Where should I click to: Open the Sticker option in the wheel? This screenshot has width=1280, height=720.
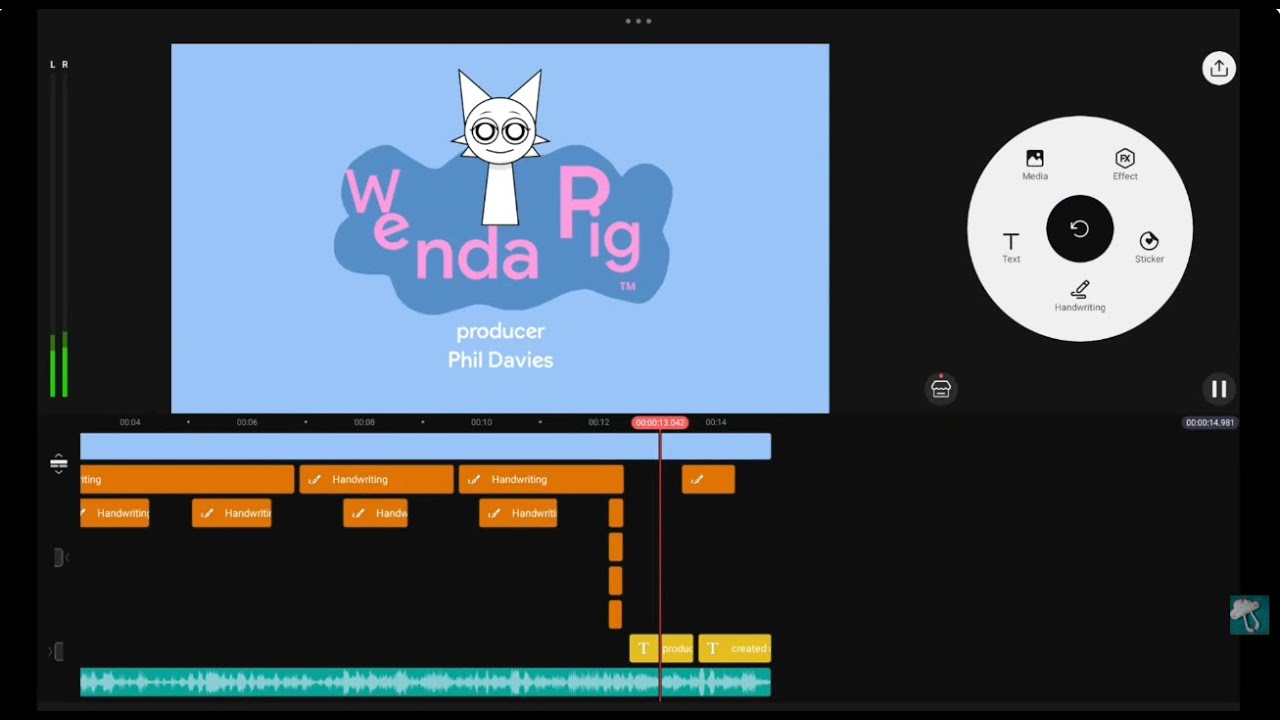[x=1149, y=248]
